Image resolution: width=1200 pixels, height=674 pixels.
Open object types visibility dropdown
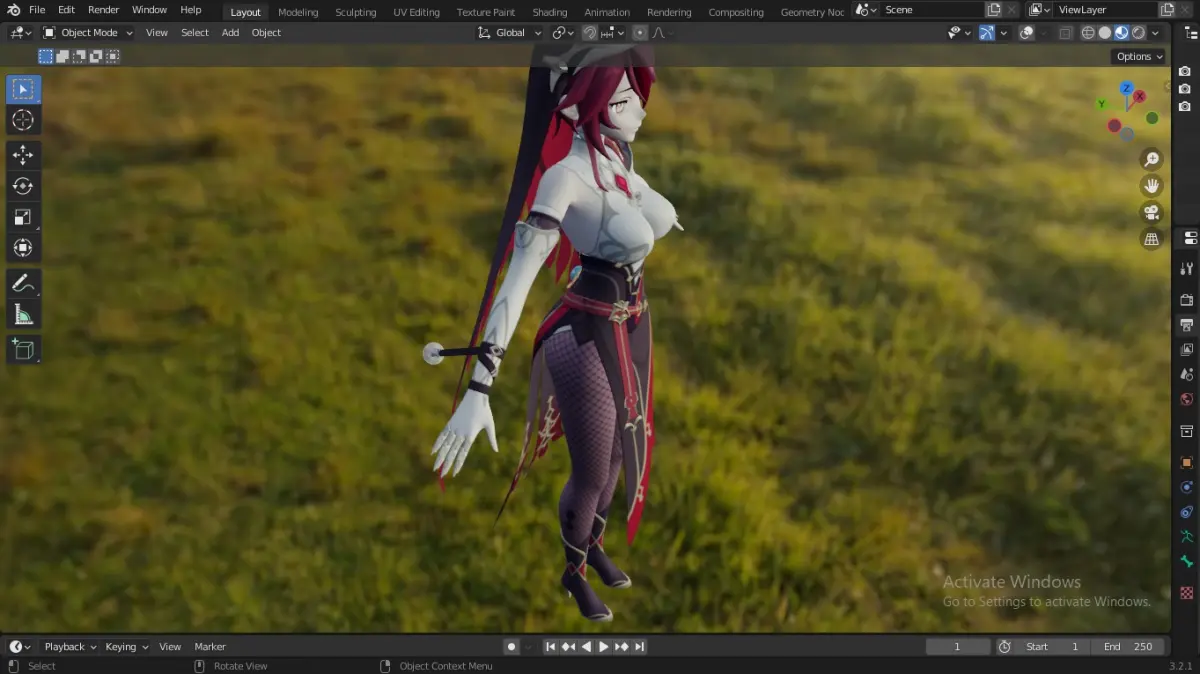point(959,32)
